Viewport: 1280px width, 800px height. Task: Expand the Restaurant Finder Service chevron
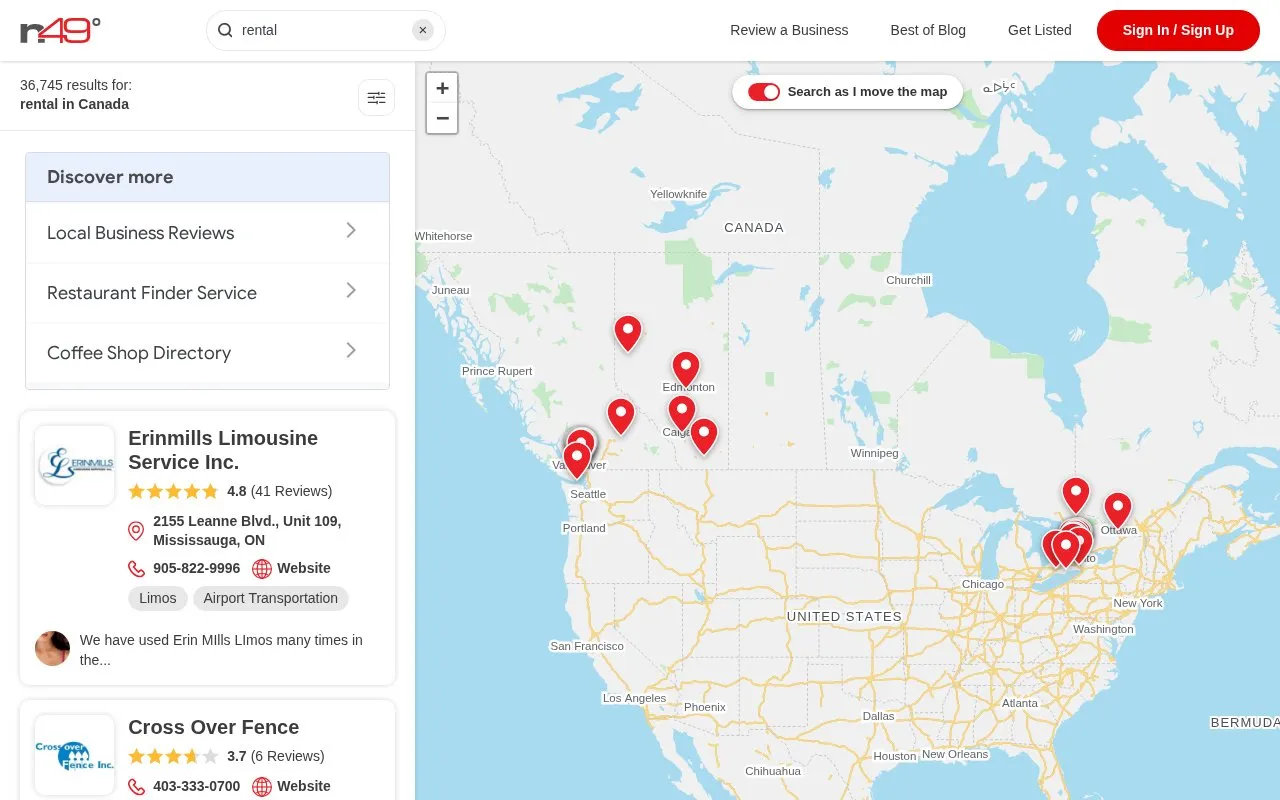point(351,291)
